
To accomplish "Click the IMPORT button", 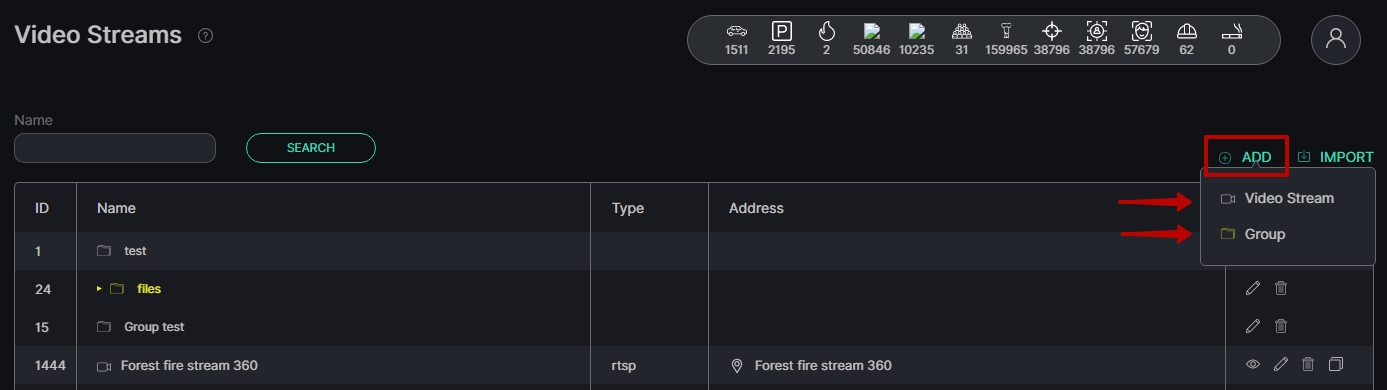I will (1335, 157).
